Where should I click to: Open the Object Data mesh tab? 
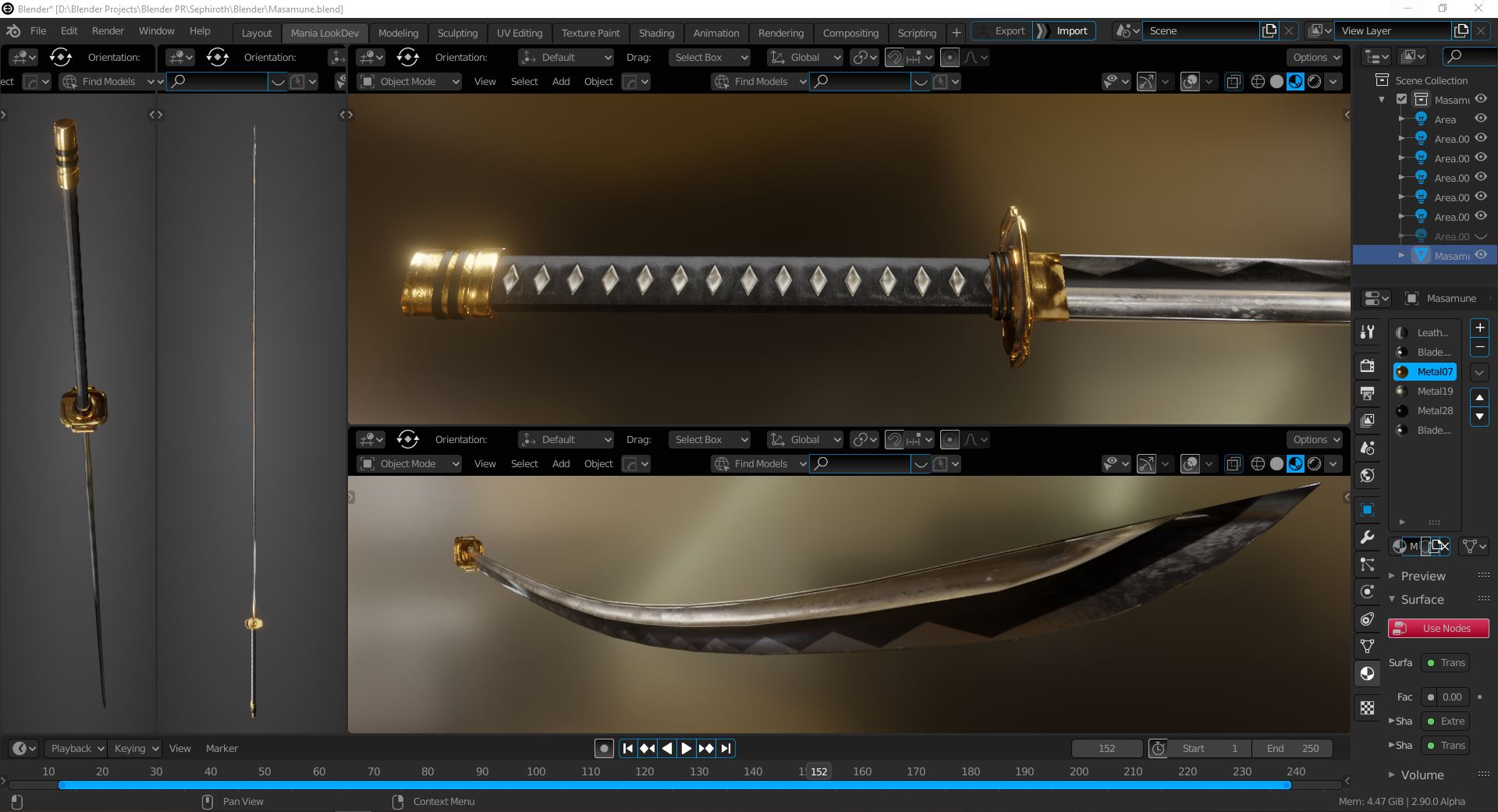click(1367, 646)
